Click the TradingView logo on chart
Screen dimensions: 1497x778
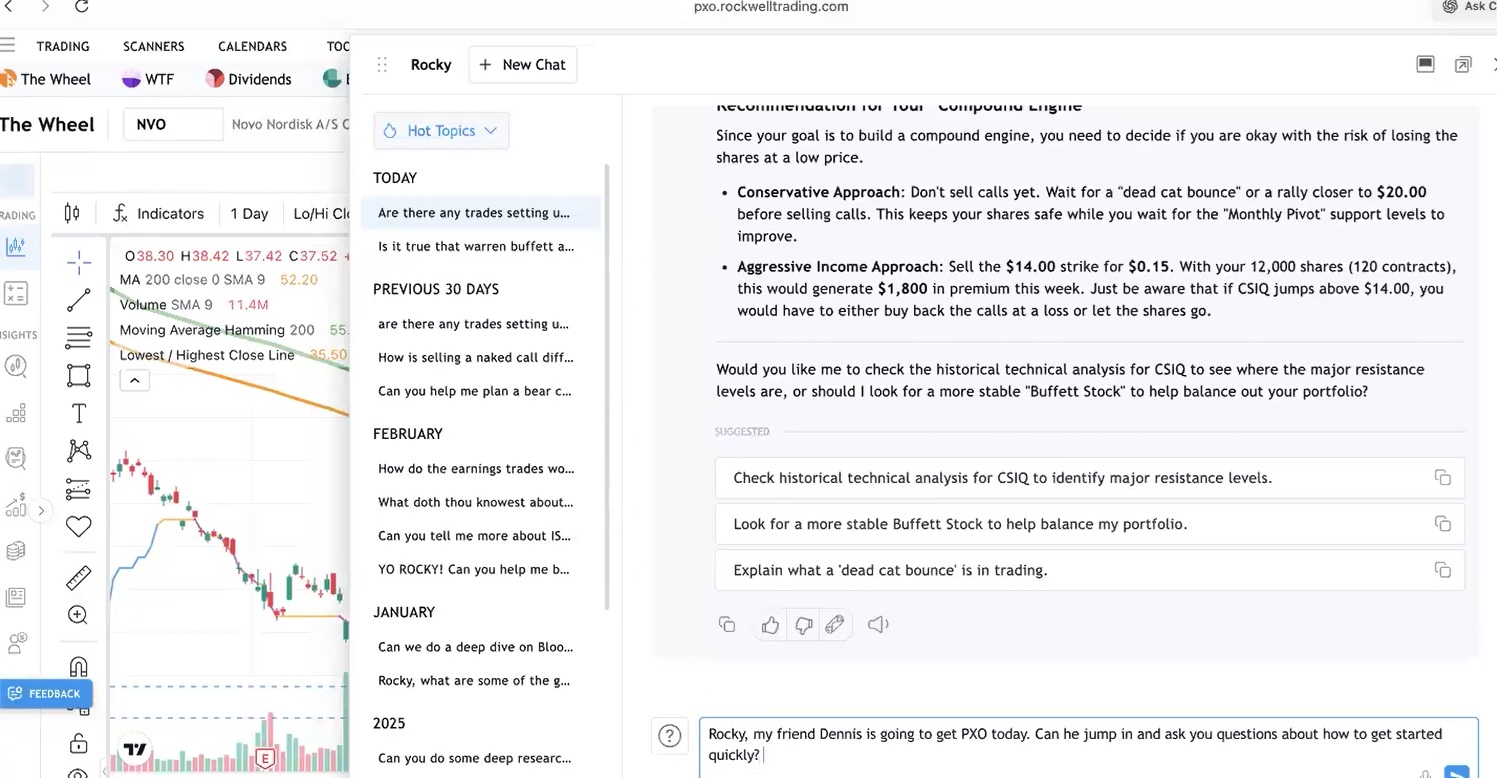(x=135, y=749)
